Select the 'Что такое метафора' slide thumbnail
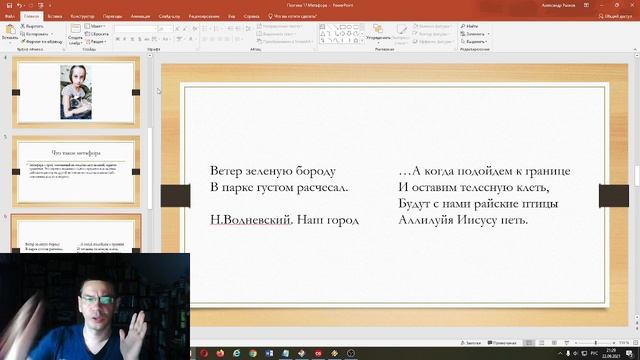Image resolution: width=640 pixels, height=360 pixels. coord(76,172)
